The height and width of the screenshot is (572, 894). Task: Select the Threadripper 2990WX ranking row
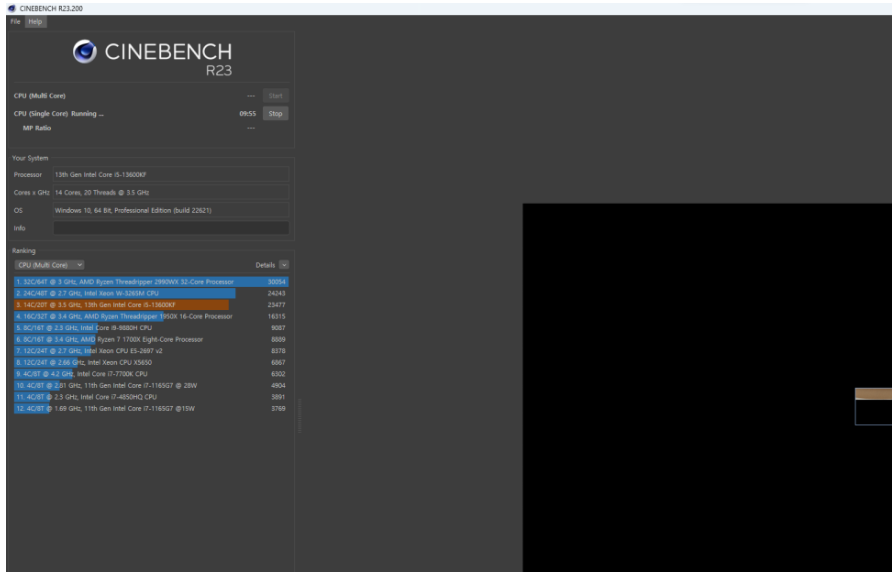coord(151,282)
